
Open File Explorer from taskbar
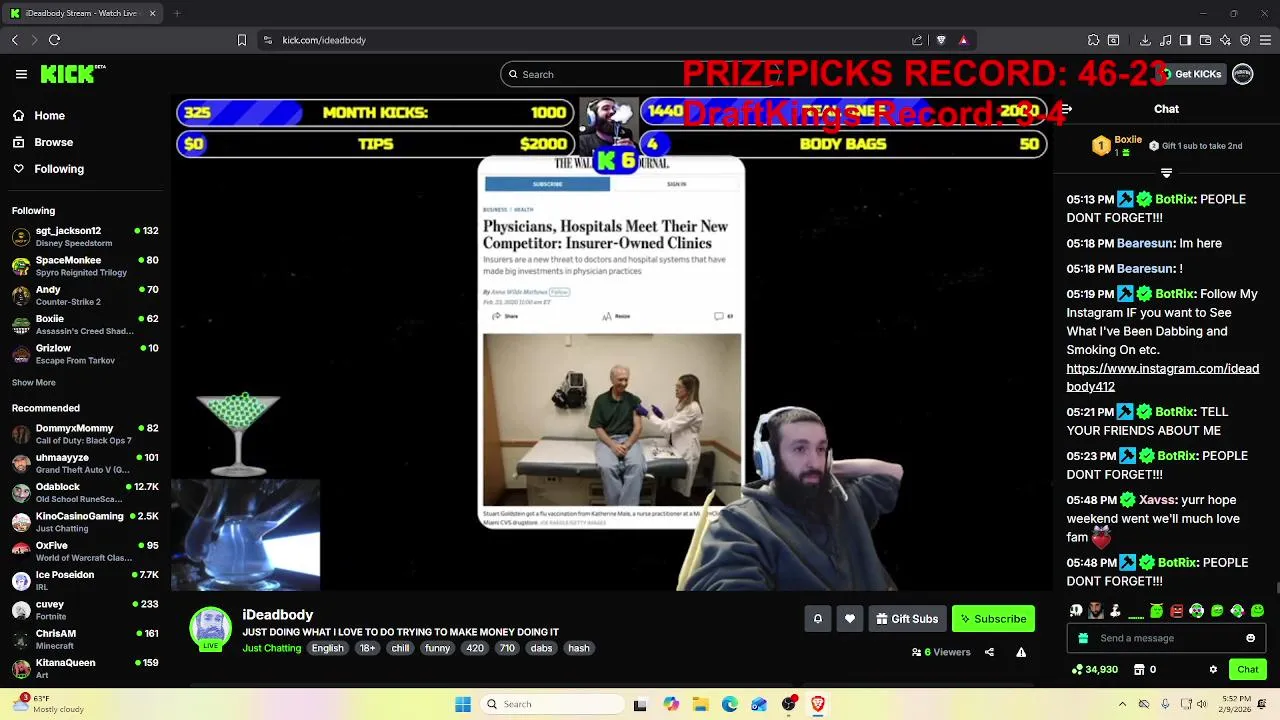700,704
